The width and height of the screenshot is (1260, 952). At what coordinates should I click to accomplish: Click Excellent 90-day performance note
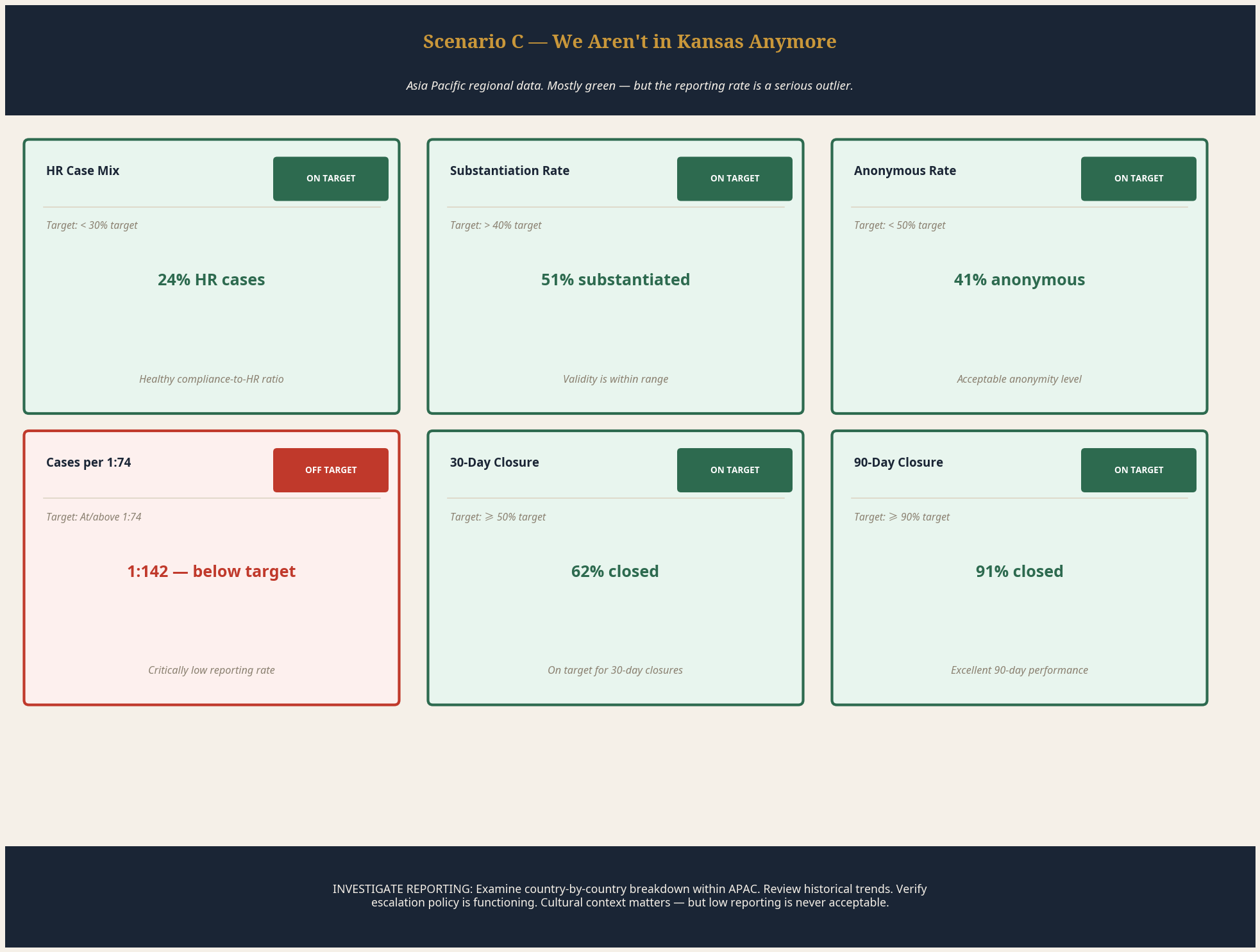[1020, 670]
